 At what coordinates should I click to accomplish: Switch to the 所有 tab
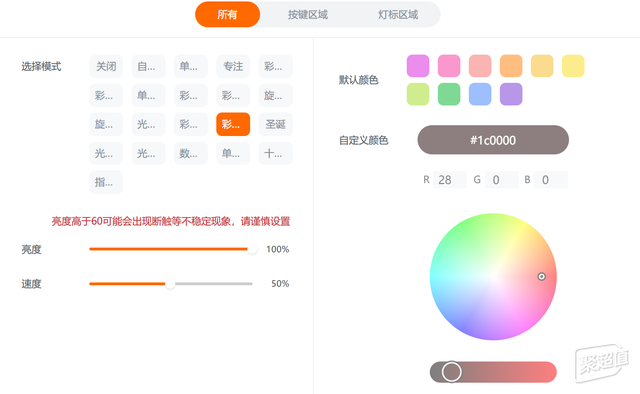pos(227,15)
